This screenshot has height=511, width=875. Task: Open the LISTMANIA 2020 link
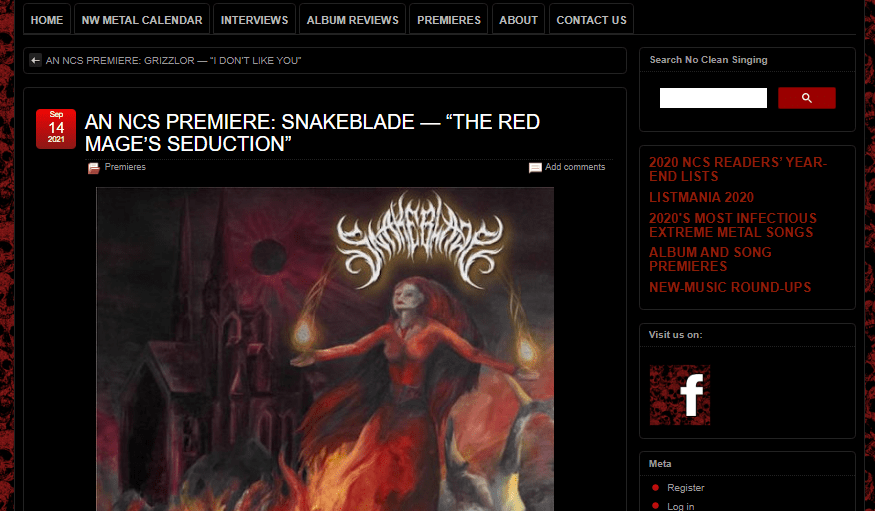click(701, 197)
